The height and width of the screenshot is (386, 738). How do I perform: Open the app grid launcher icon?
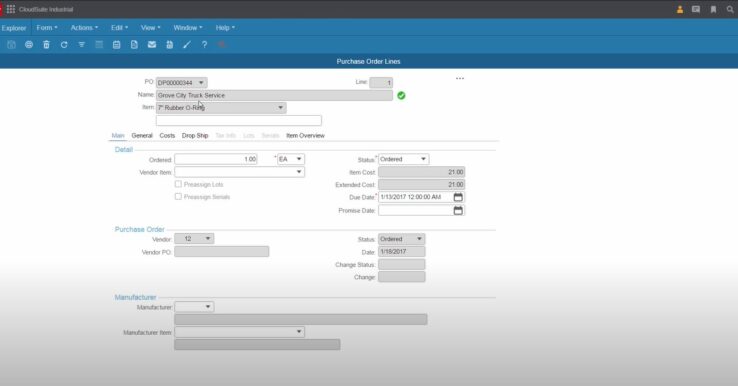click(x=11, y=9)
